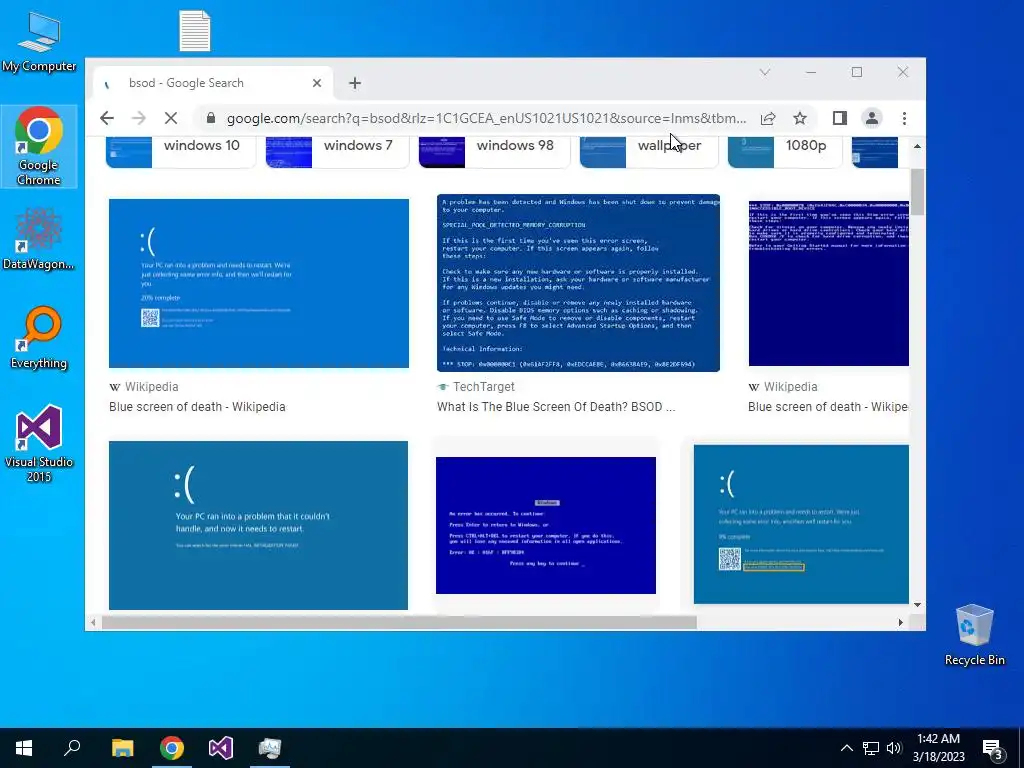
Task: Open the tab search chevron in Chrome title bar
Action: (x=765, y=72)
